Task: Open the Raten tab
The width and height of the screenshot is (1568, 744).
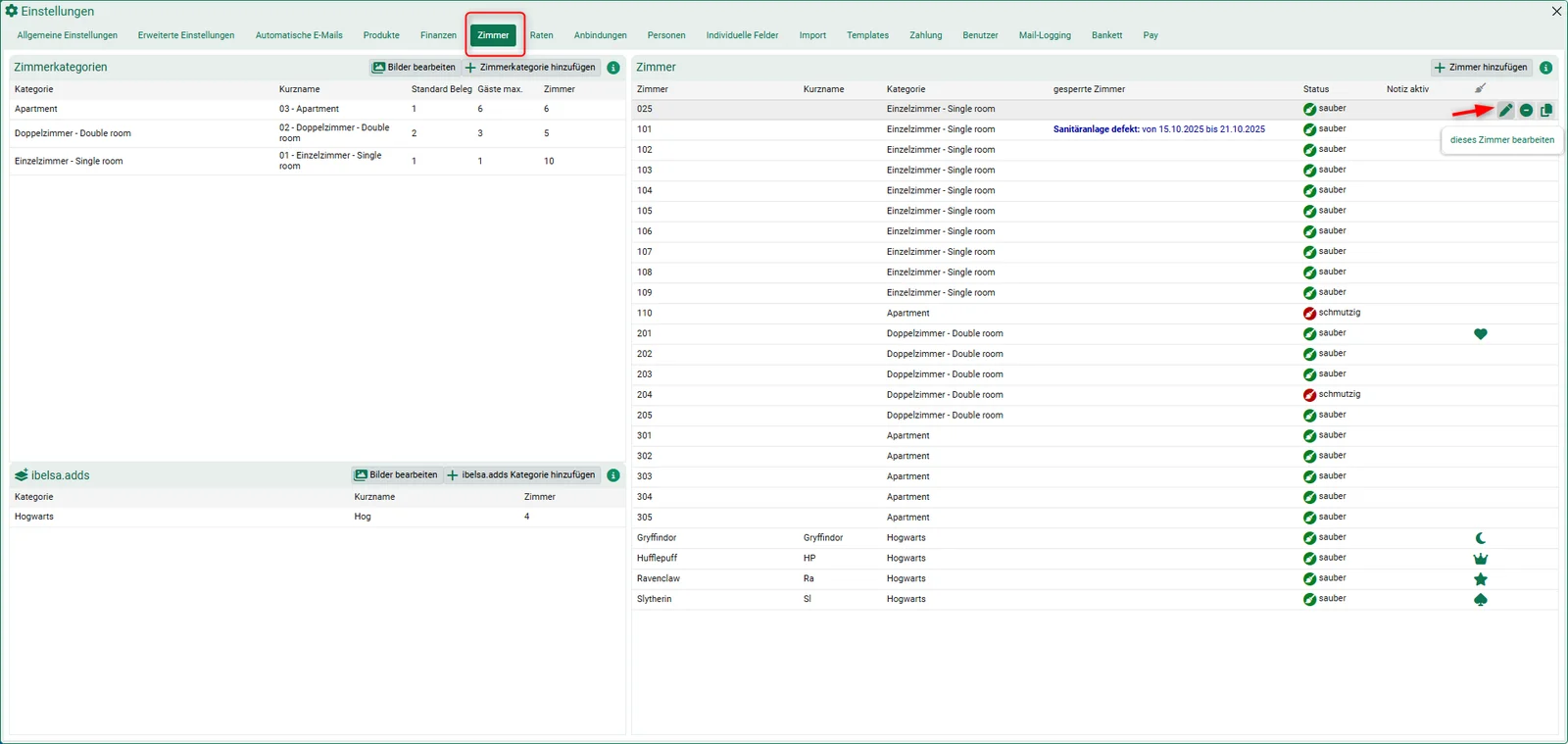Action: (542, 35)
